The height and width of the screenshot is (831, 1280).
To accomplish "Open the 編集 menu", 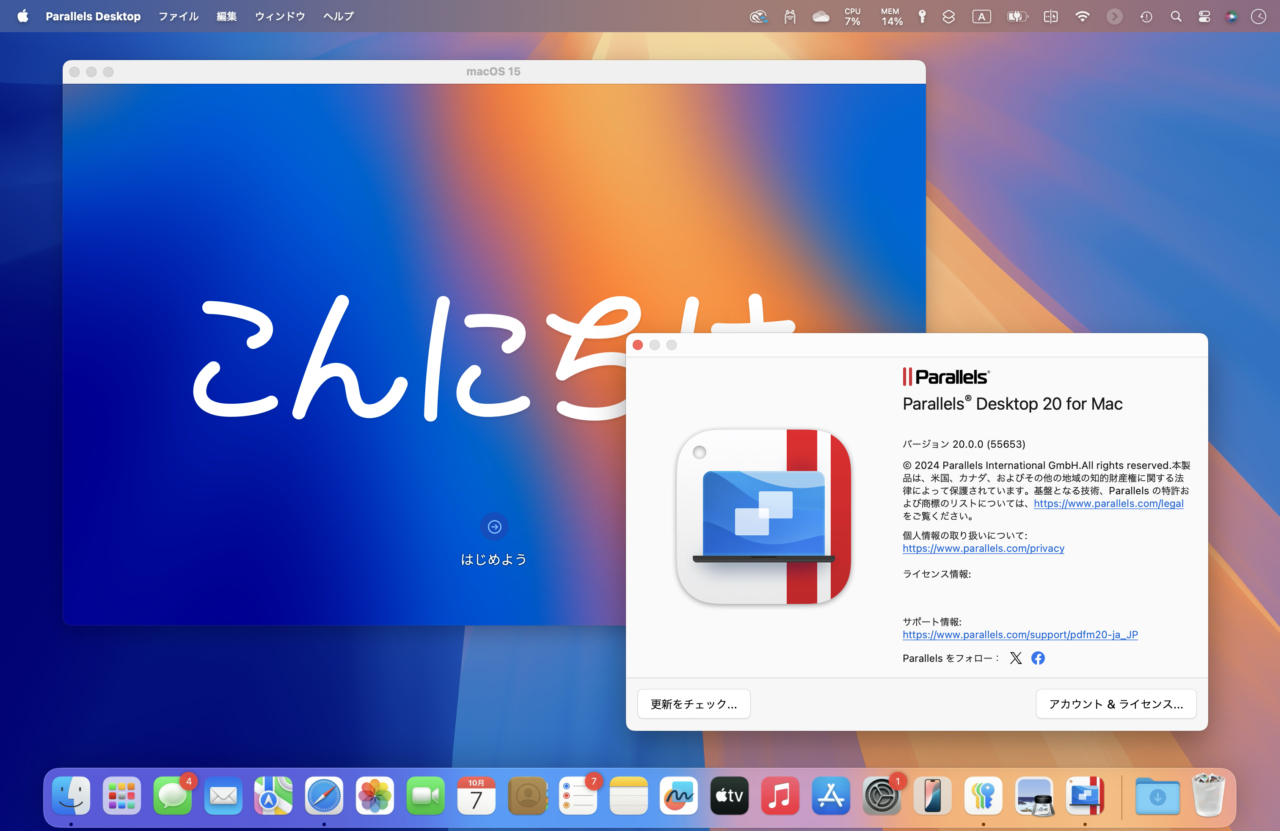I will pos(227,16).
